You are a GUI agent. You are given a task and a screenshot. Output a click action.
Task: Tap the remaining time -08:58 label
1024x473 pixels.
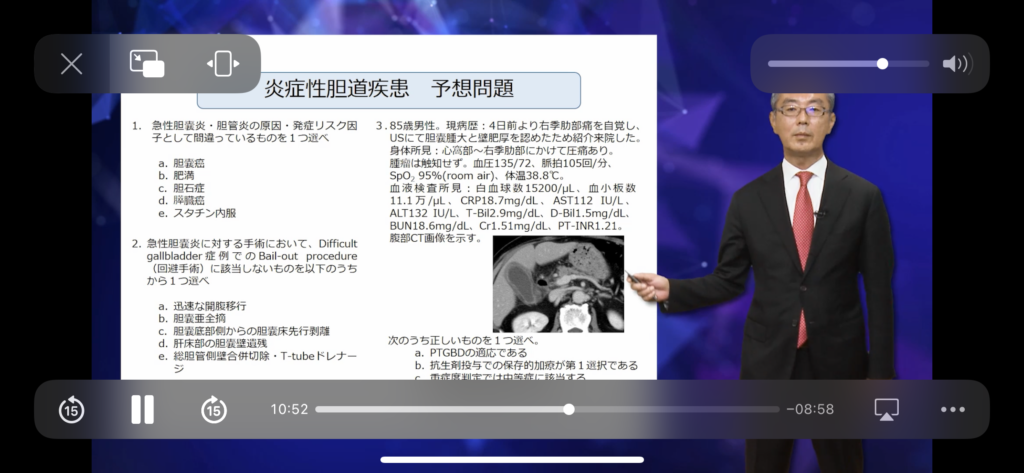pos(810,409)
